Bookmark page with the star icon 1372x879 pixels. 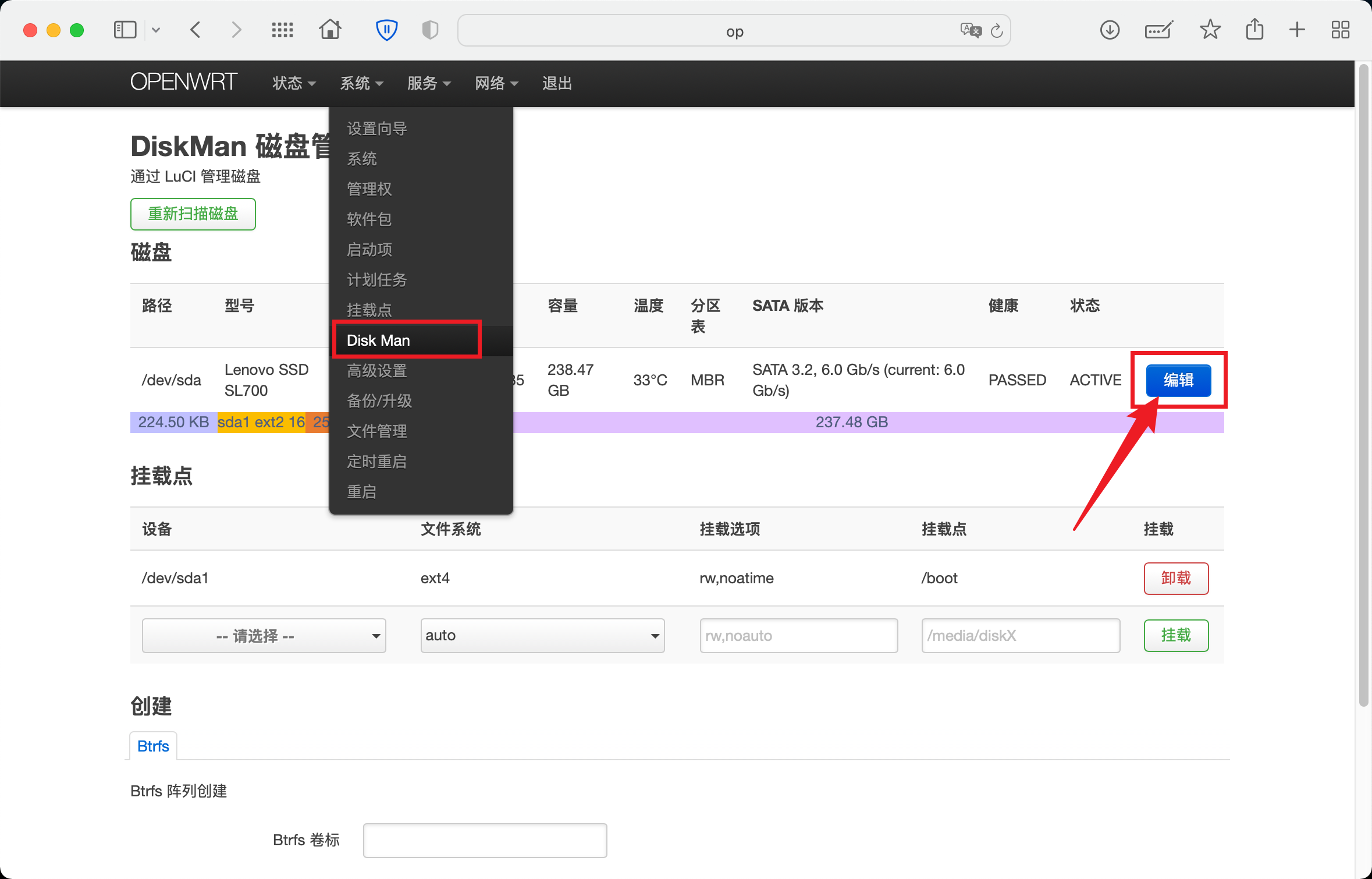point(1210,29)
